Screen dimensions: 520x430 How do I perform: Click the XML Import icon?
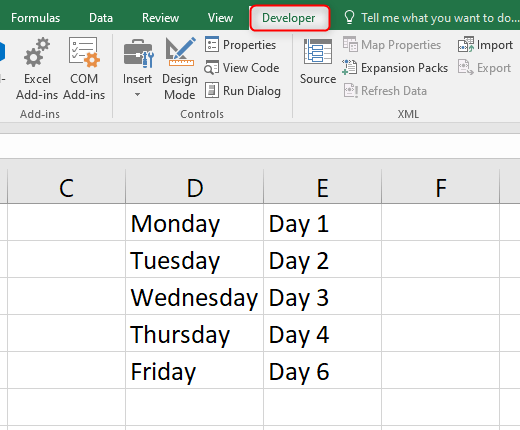466,44
